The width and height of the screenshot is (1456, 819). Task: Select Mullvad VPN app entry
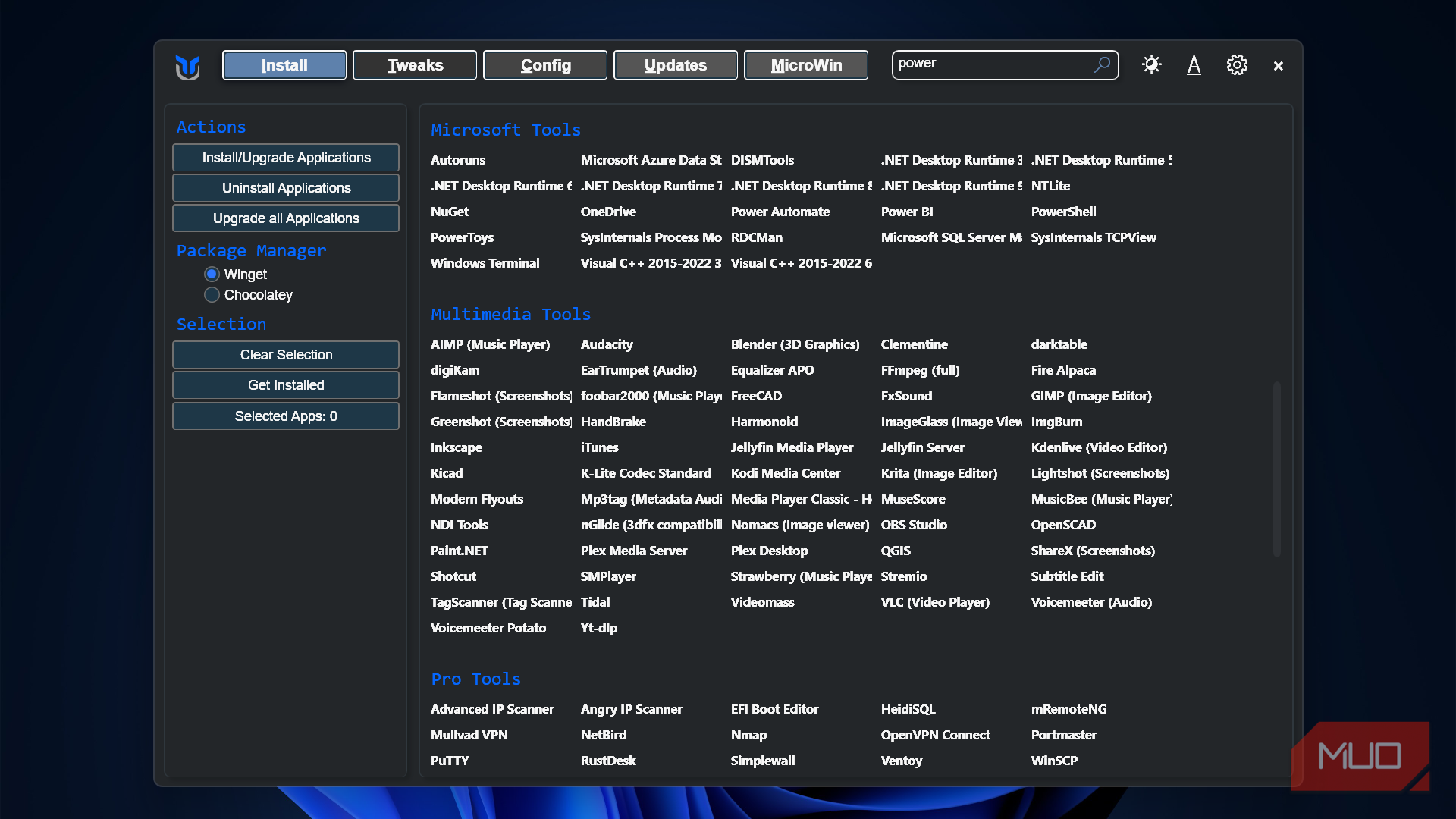[469, 735]
